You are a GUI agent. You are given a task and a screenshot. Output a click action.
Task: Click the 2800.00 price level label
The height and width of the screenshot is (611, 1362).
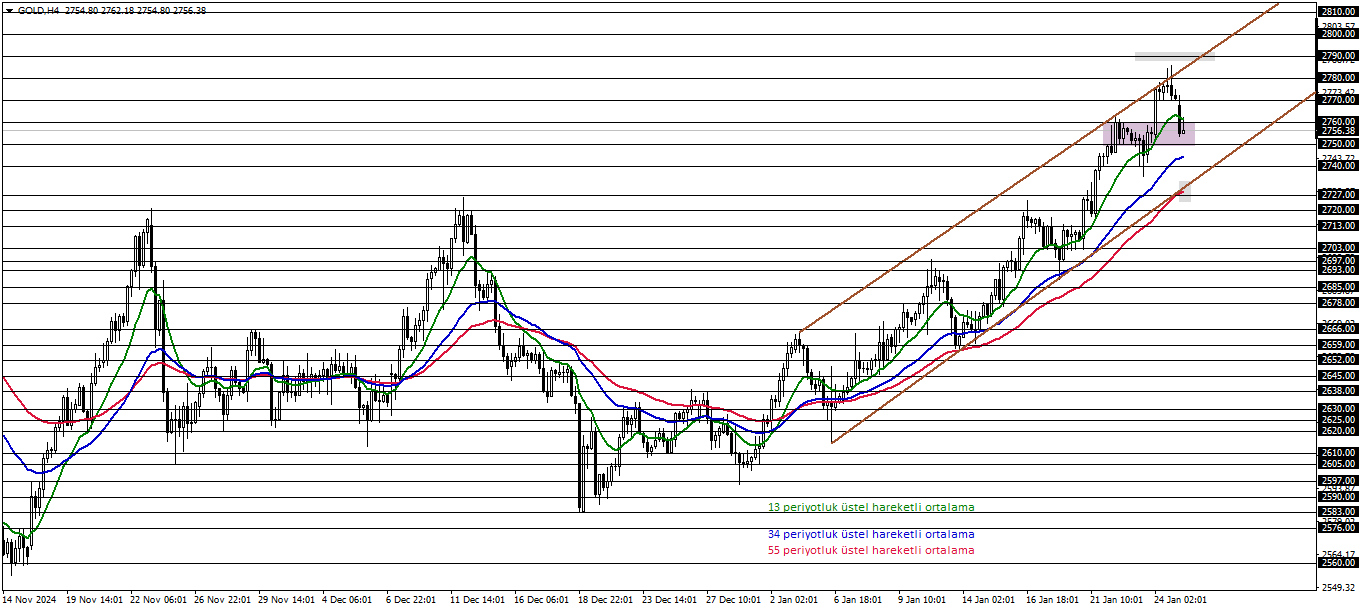pos(1338,34)
